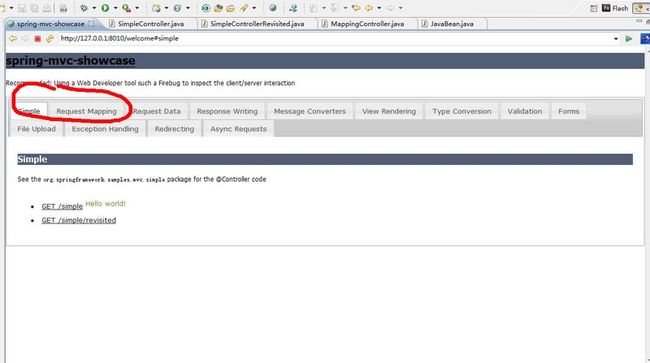Open the Redirecting page tab
The height and width of the screenshot is (363, 650).
(175, 129)
